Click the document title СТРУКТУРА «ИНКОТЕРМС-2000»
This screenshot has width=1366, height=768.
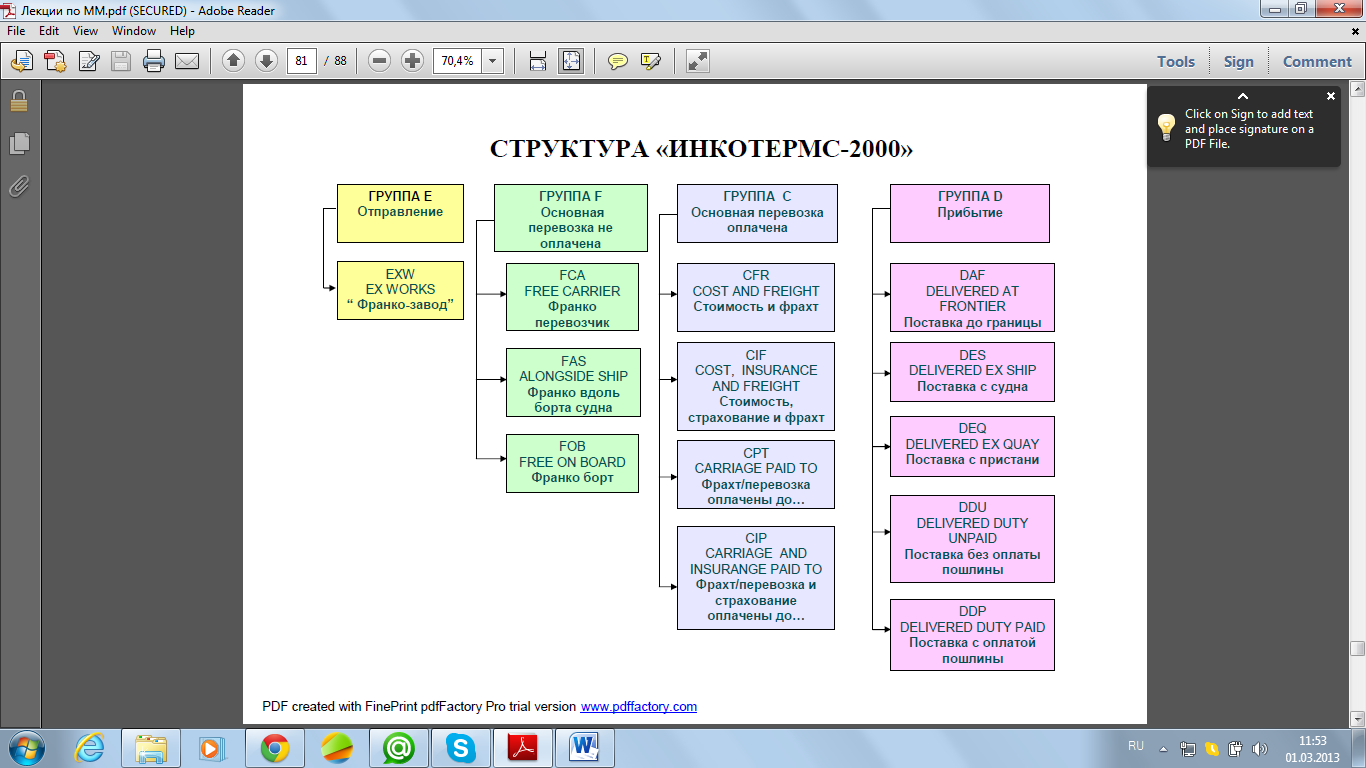click(x=701, y=149)
